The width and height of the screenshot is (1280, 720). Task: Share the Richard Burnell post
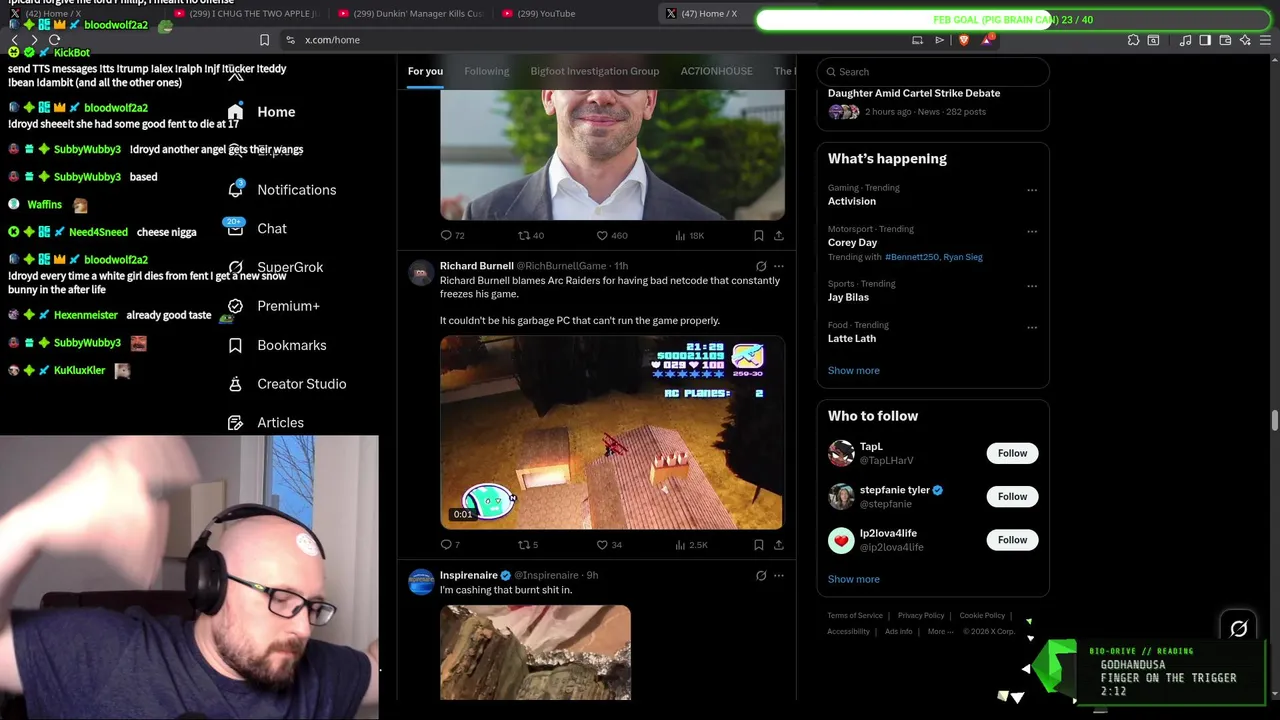(x=779, y=545)
